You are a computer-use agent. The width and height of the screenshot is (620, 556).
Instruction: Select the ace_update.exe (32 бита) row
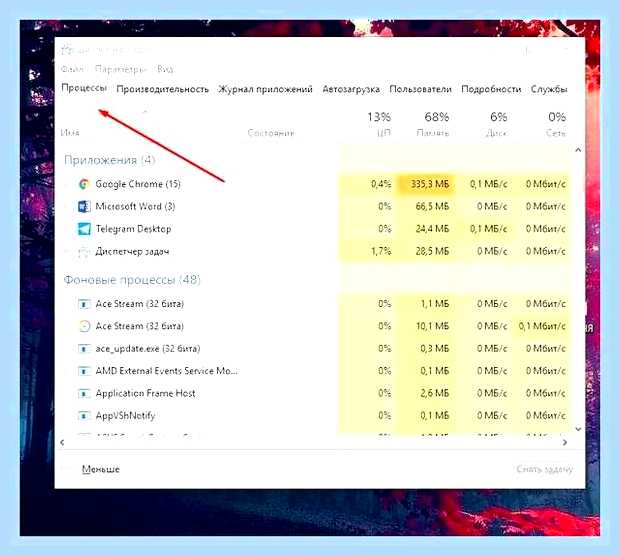pos(315,349)
